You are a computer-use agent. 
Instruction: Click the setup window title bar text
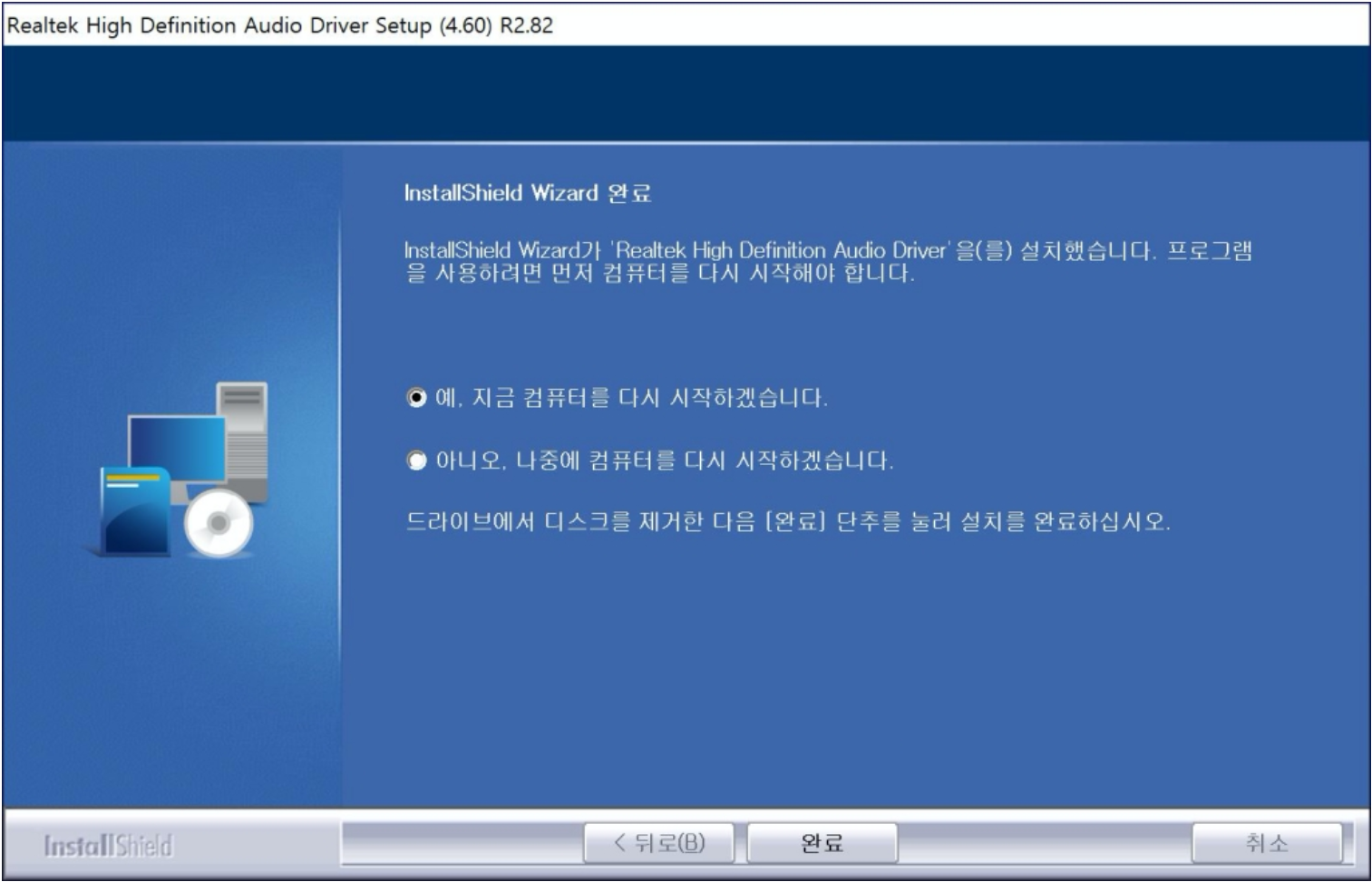coord(280,24)
